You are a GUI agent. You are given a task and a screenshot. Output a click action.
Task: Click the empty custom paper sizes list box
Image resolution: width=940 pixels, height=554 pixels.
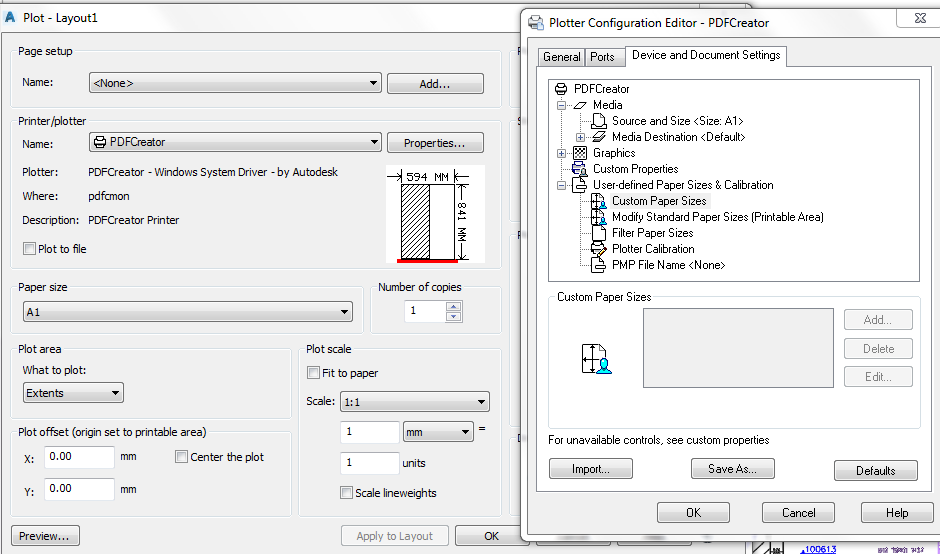click(738, 348)
